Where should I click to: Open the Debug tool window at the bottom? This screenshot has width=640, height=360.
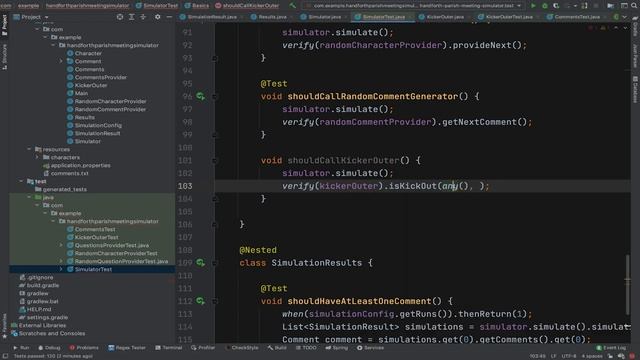tap(49, 348)
